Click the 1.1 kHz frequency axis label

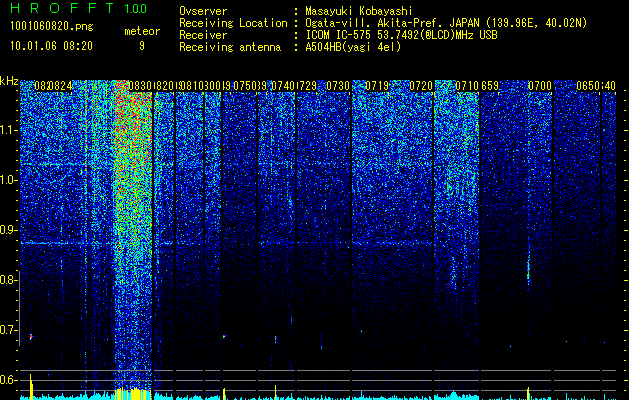(9, 130)
